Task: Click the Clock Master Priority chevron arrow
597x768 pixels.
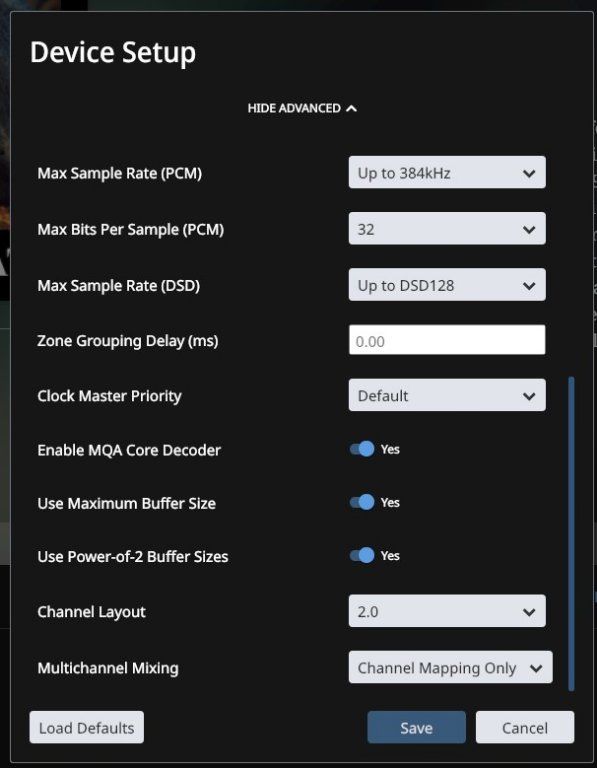Action: click(x=529, y=396)
